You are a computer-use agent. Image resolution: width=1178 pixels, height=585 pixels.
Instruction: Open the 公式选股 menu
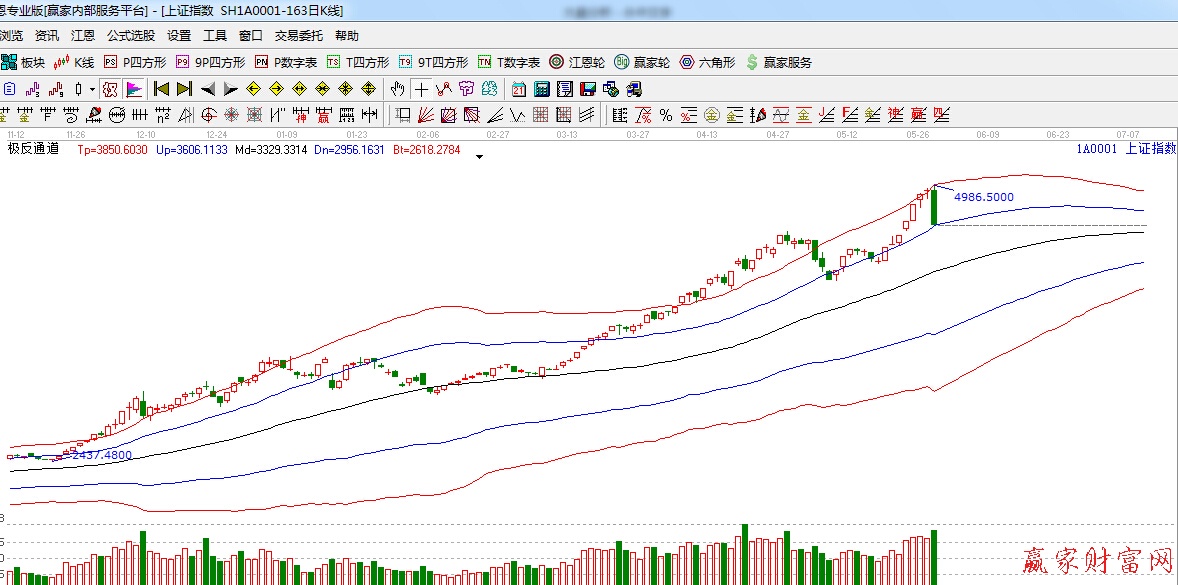(x=131, y=36)
